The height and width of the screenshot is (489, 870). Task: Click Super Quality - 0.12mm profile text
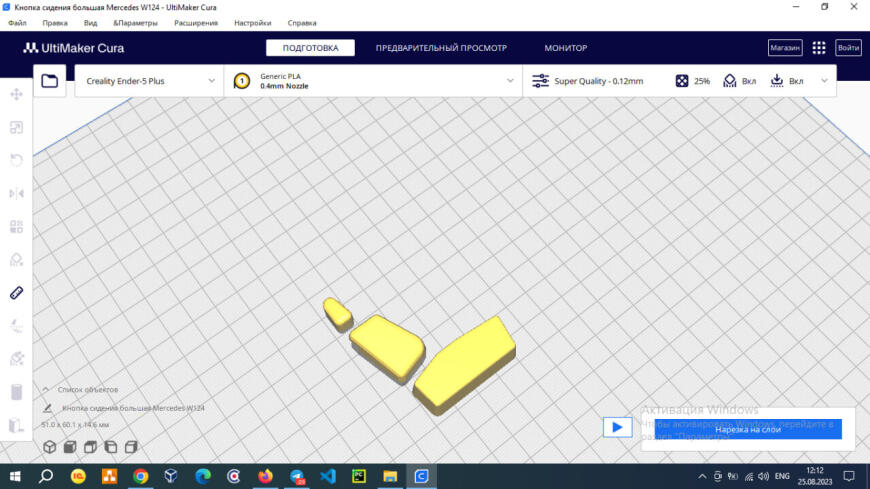tap(599, 81)
